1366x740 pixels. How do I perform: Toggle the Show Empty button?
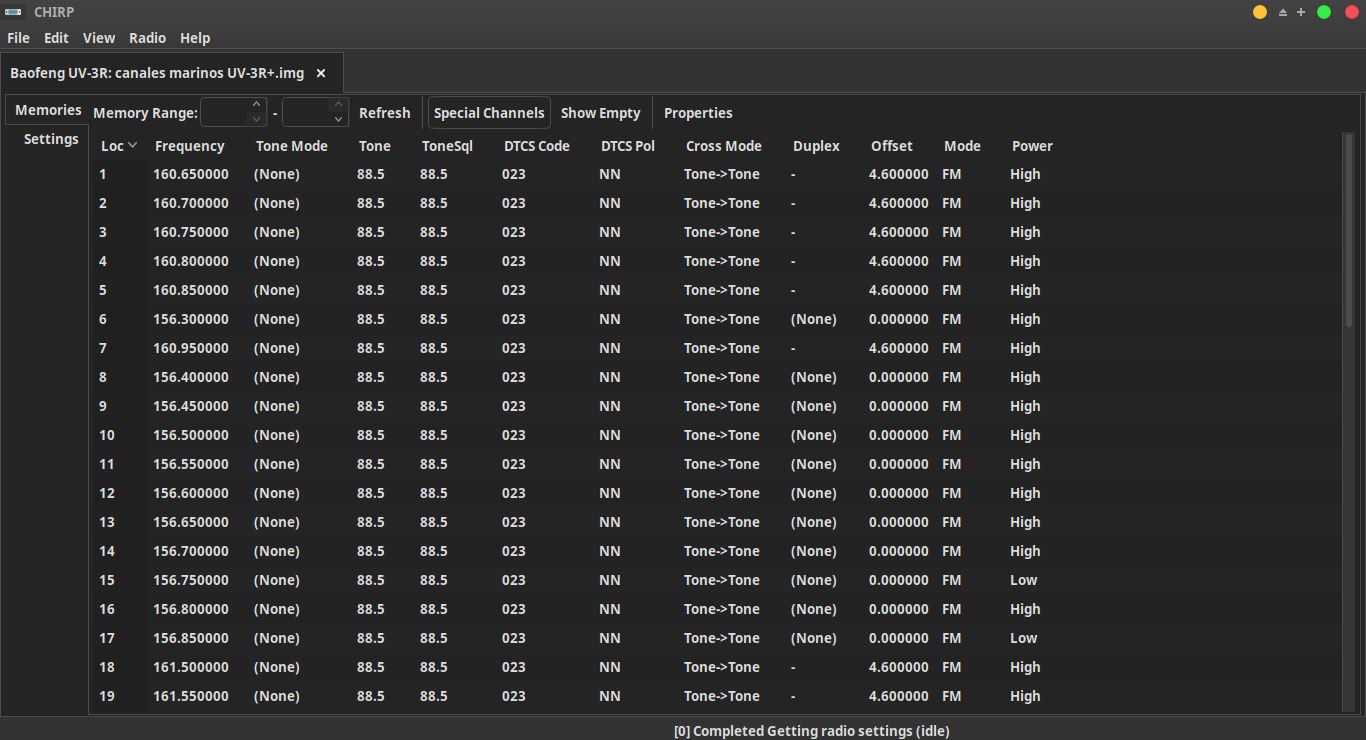[x=600, y=113]
